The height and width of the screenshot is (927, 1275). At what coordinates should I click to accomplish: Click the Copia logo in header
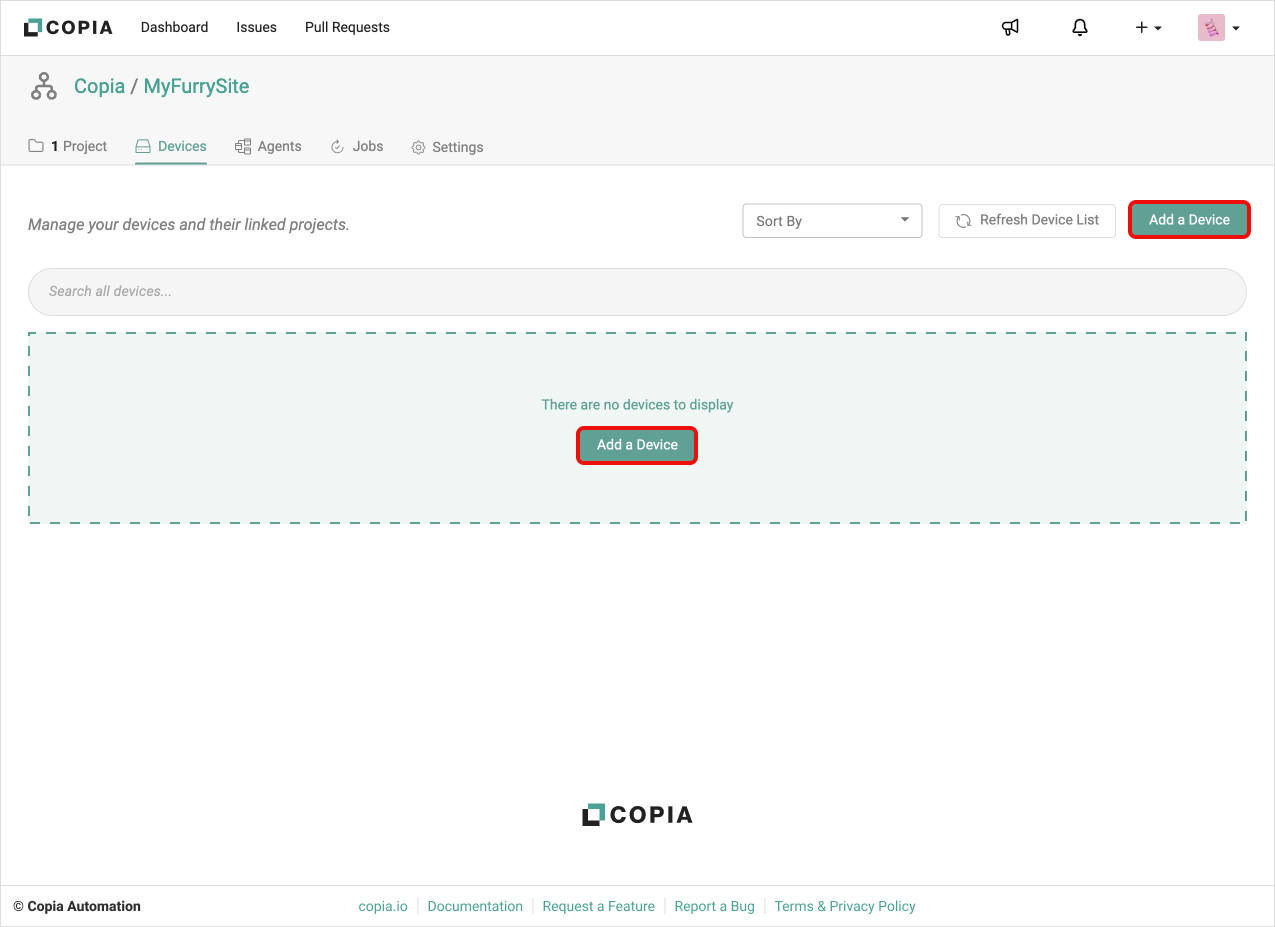(x=68, y=27)
